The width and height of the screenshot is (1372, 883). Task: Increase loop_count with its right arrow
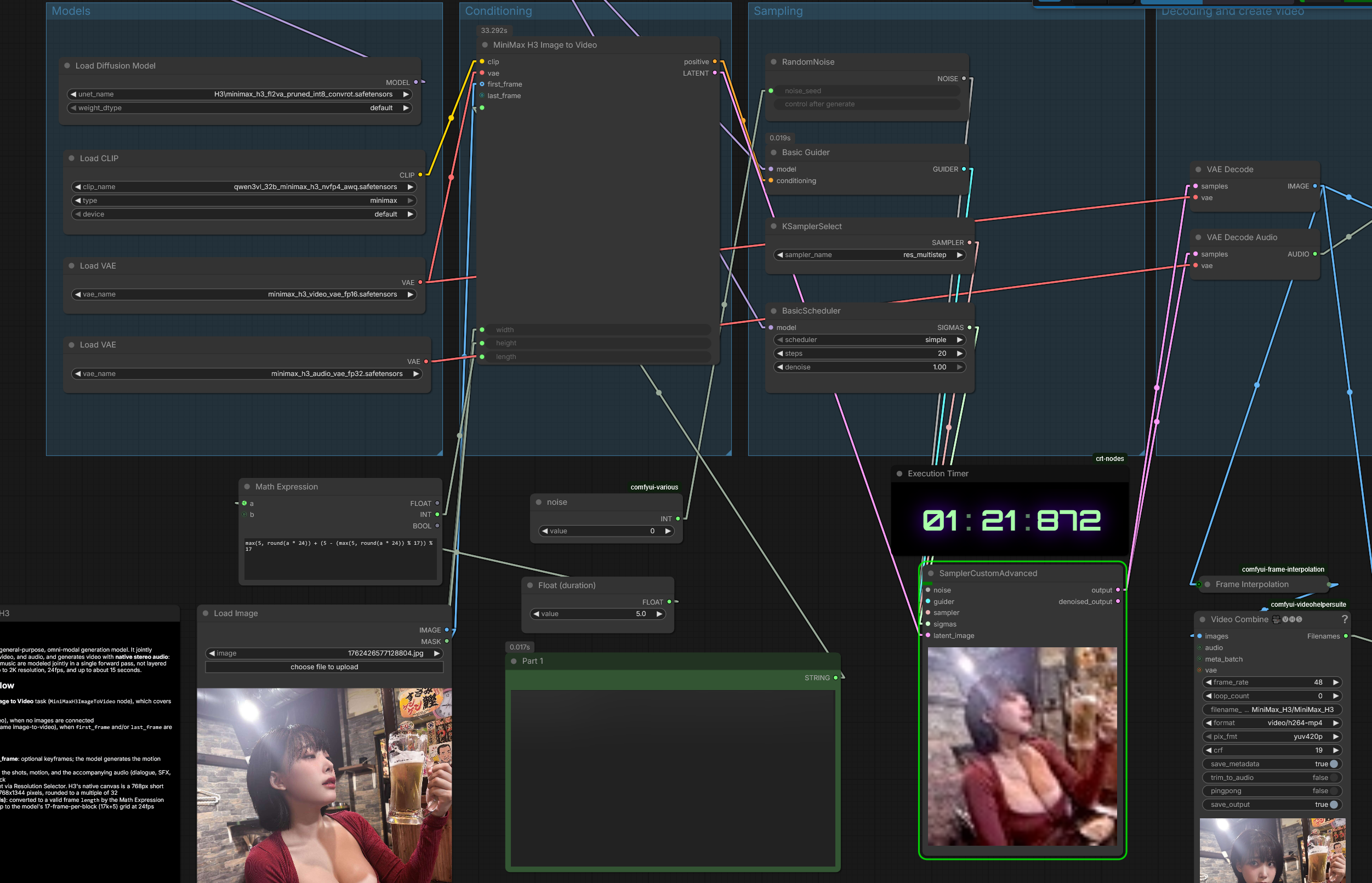click(x=1336, y=696)
